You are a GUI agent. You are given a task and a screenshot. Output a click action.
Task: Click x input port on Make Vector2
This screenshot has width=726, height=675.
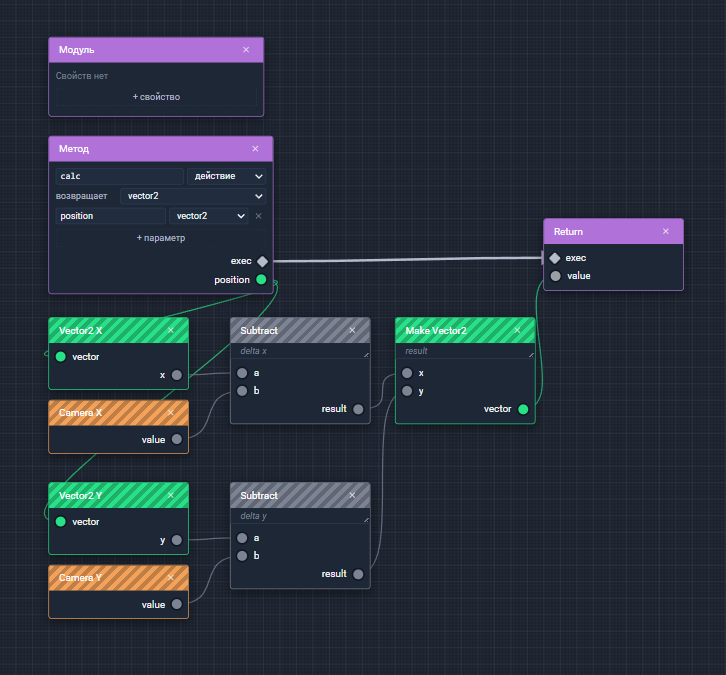click(x=407, y=373)
